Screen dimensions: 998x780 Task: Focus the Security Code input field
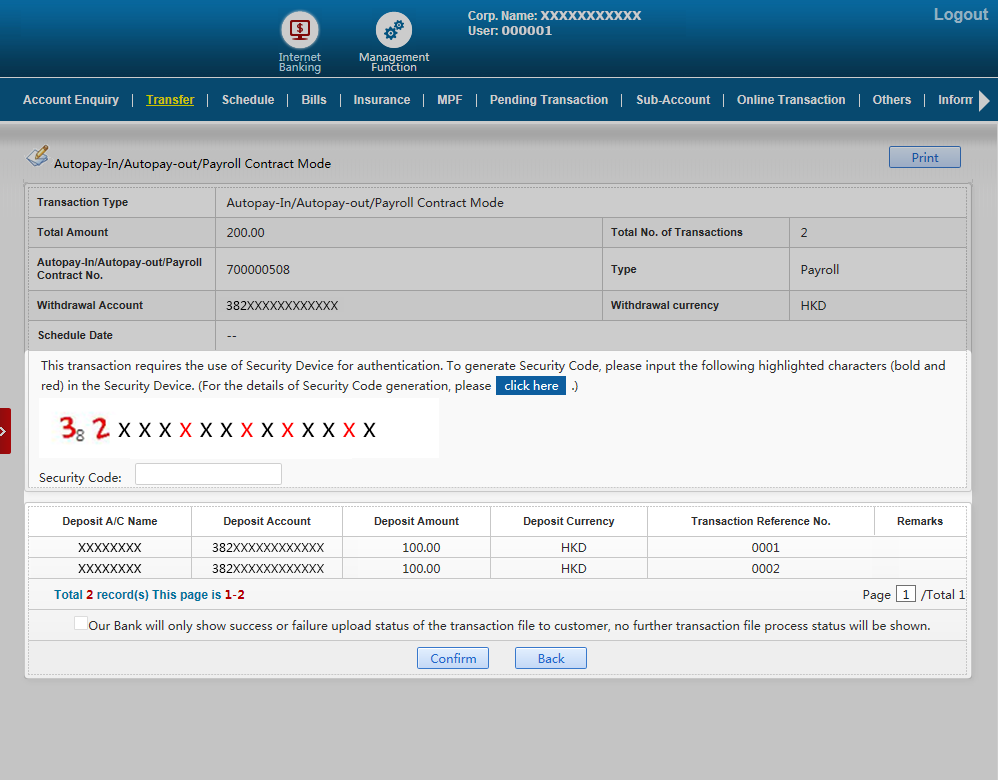(x=208, y=474)
